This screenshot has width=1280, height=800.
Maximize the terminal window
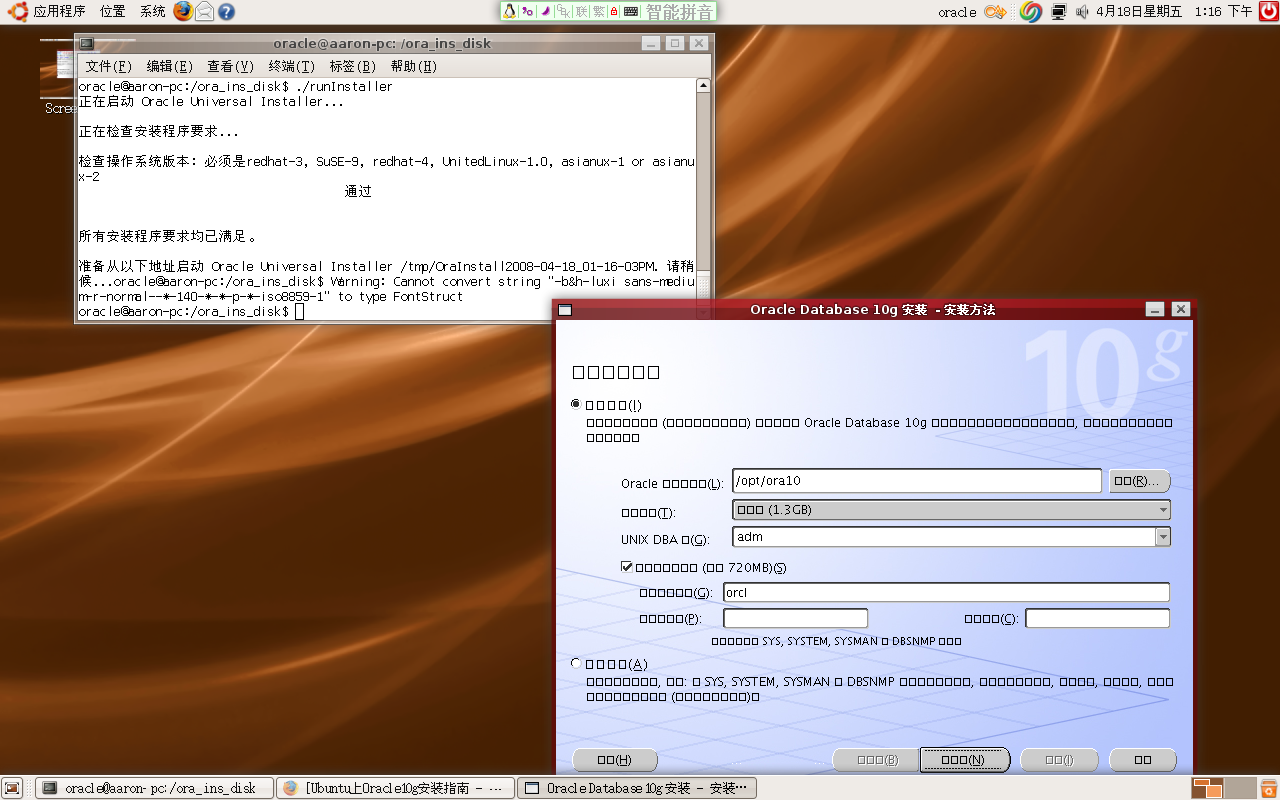[x=675, y=43]
